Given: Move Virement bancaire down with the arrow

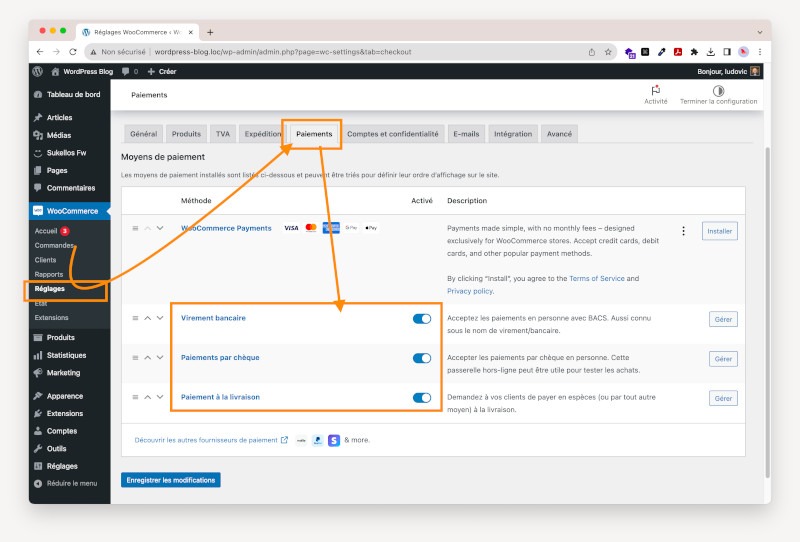Looking at the screenshot, I should 160,318.
